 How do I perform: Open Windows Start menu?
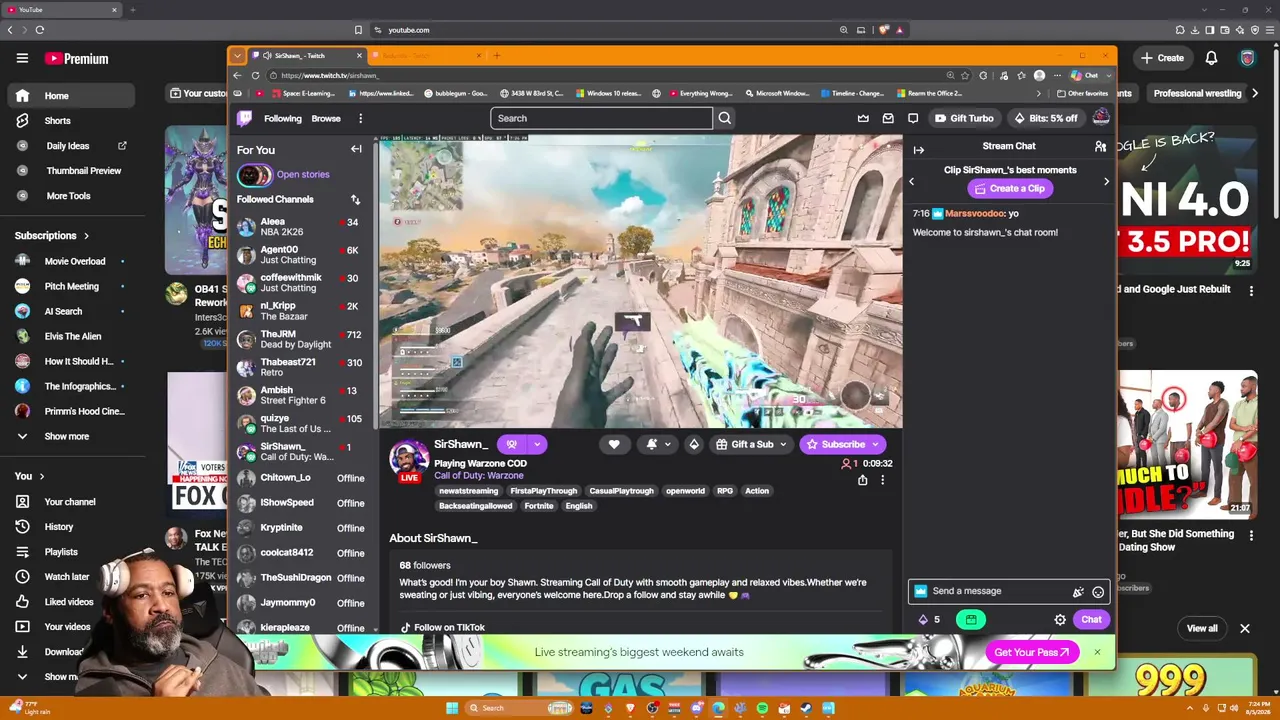(452, 708)
